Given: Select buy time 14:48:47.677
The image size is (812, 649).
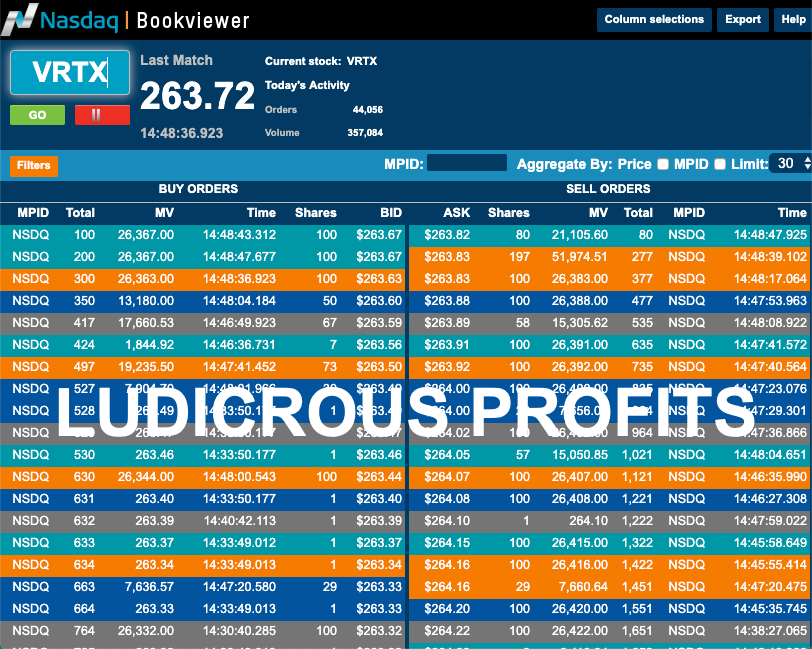Looking at the screenshot, I should (239, 257).
